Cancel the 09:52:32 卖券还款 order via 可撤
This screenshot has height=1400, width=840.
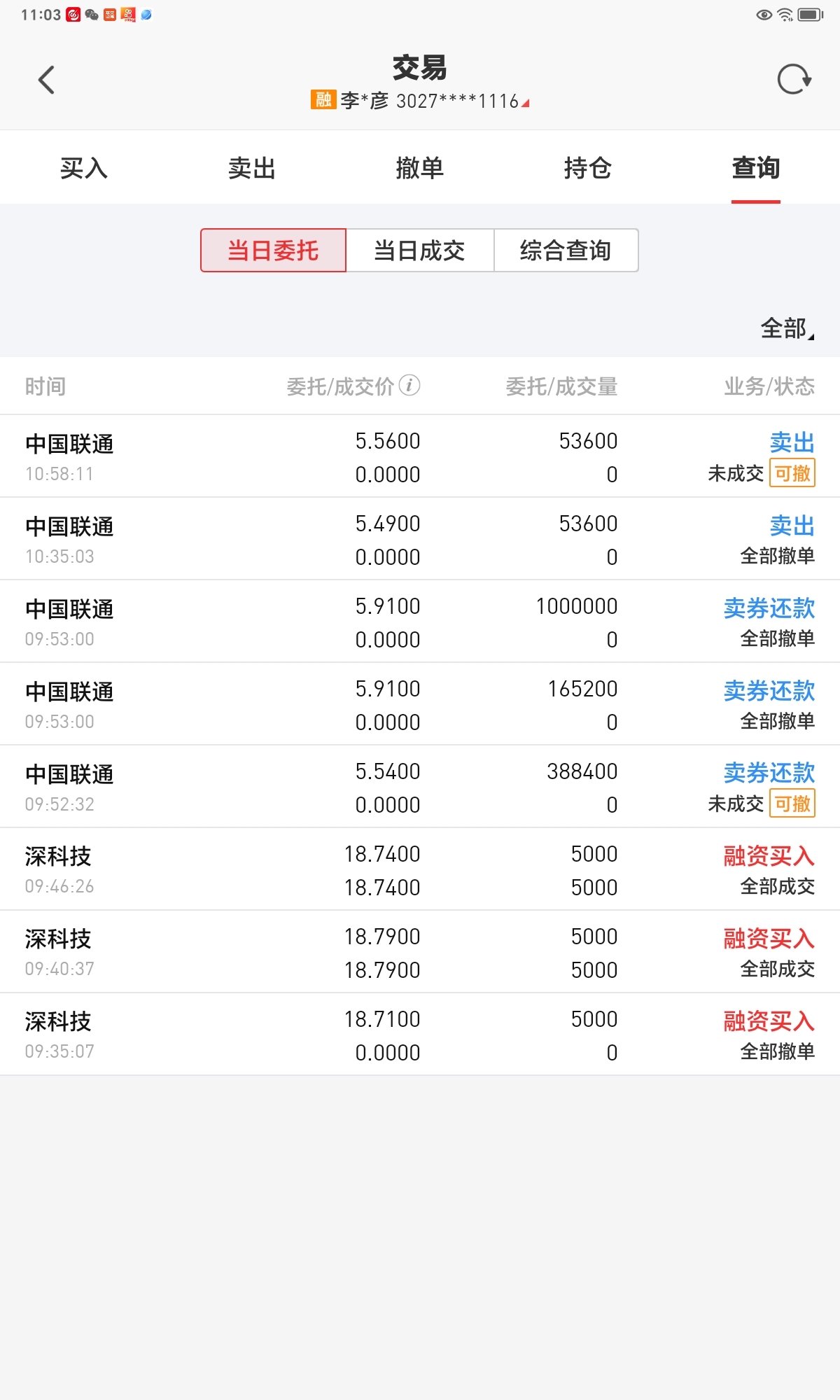click(x=792, y=804)
